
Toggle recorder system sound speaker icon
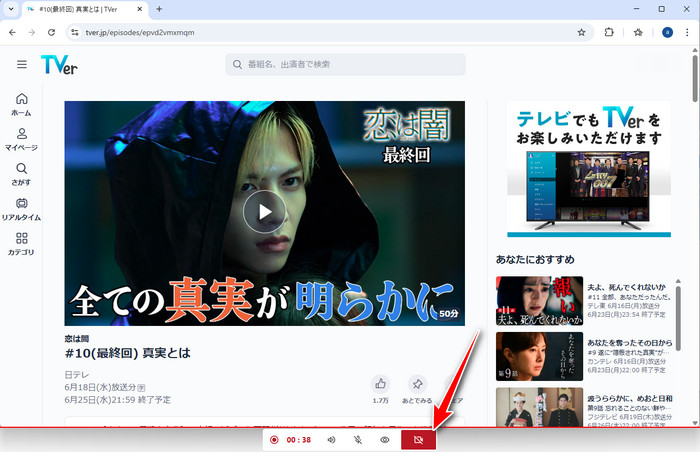[331, 440]
